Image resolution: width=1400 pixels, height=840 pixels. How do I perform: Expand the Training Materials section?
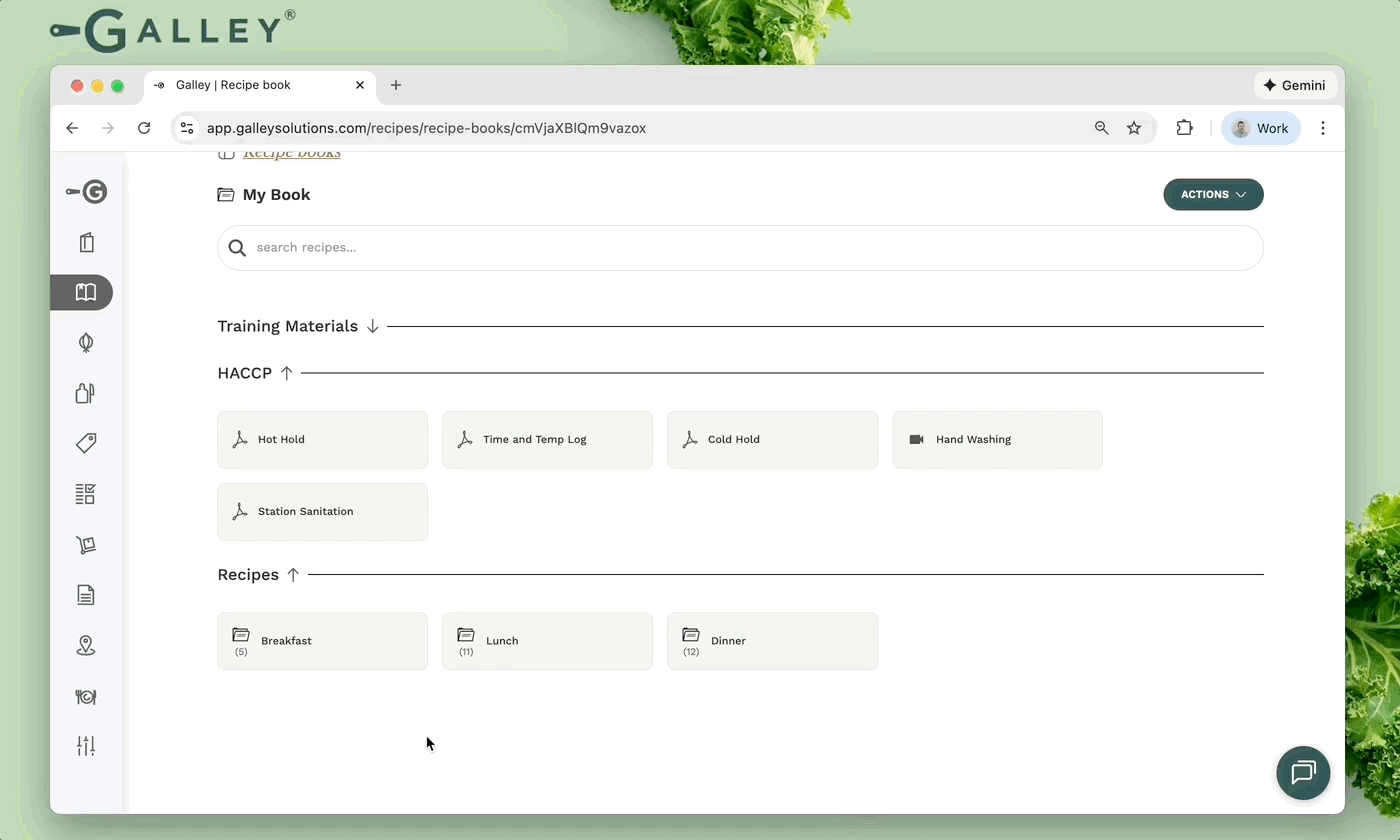pos(372,326)
